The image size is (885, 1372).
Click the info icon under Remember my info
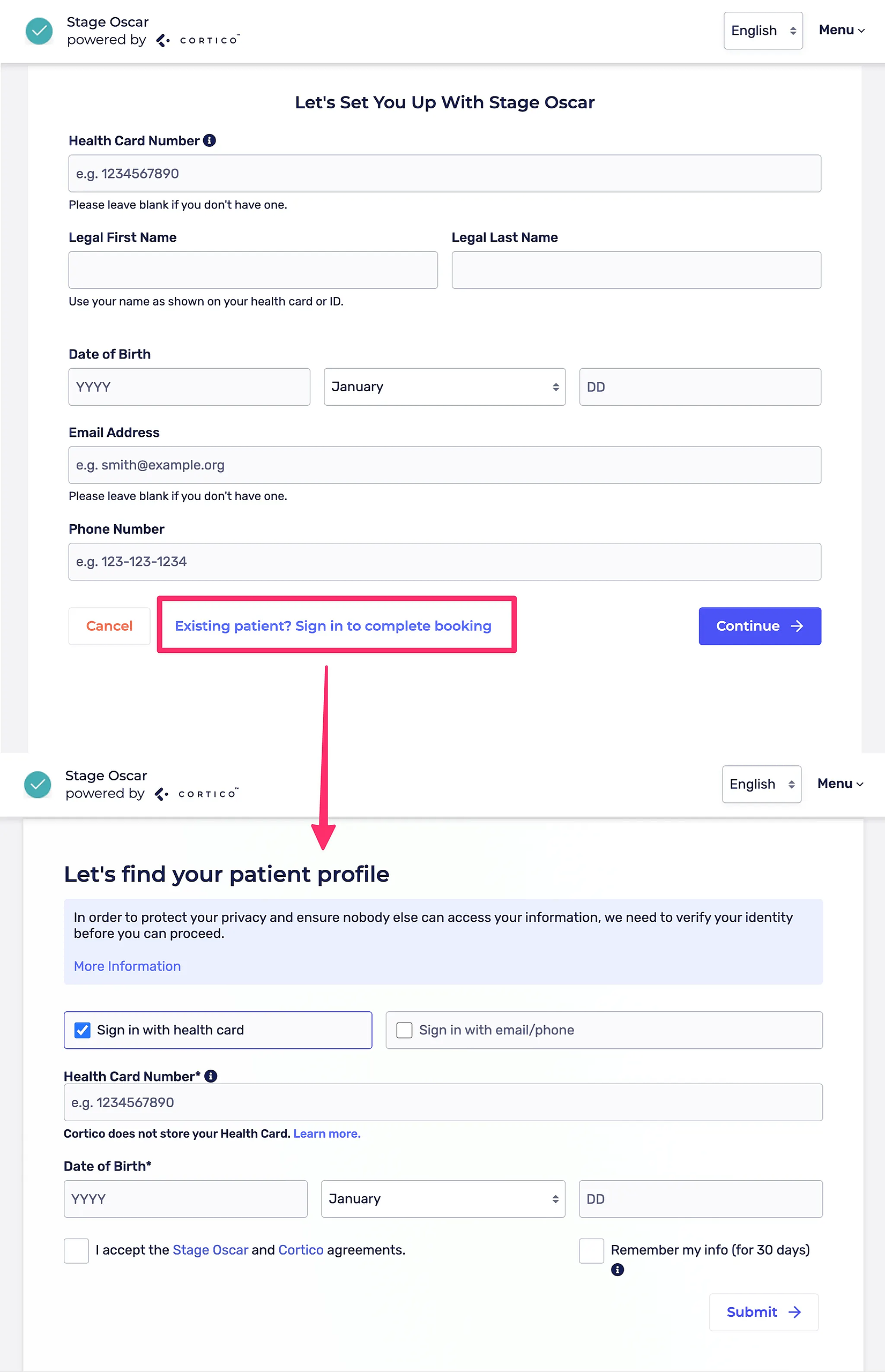[617, 1270]
